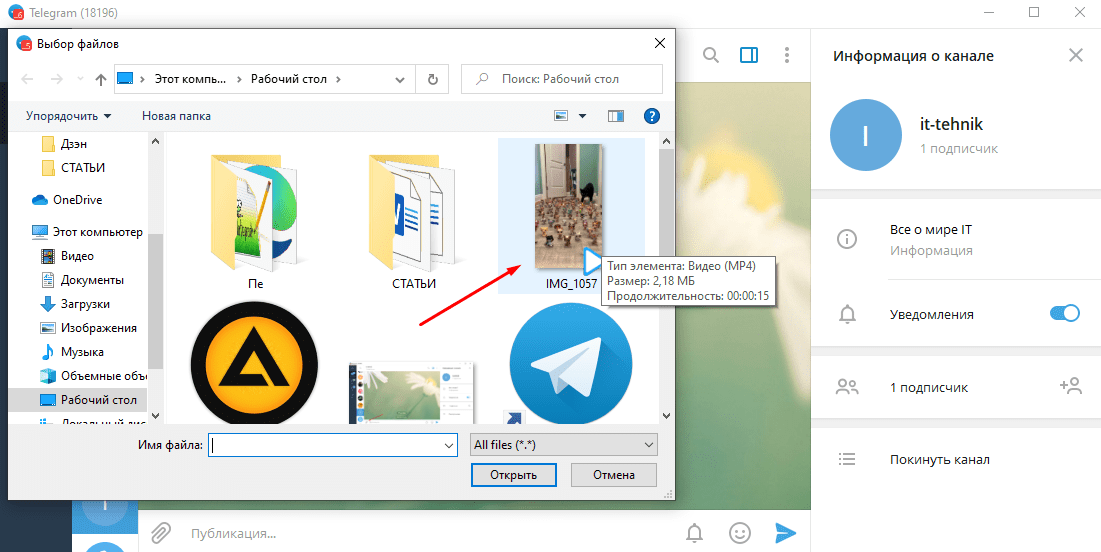The width and height of the screenshot is (1101, 552).
Task: Click the refresh button in file dialog
Action: (x=433, y=79)
